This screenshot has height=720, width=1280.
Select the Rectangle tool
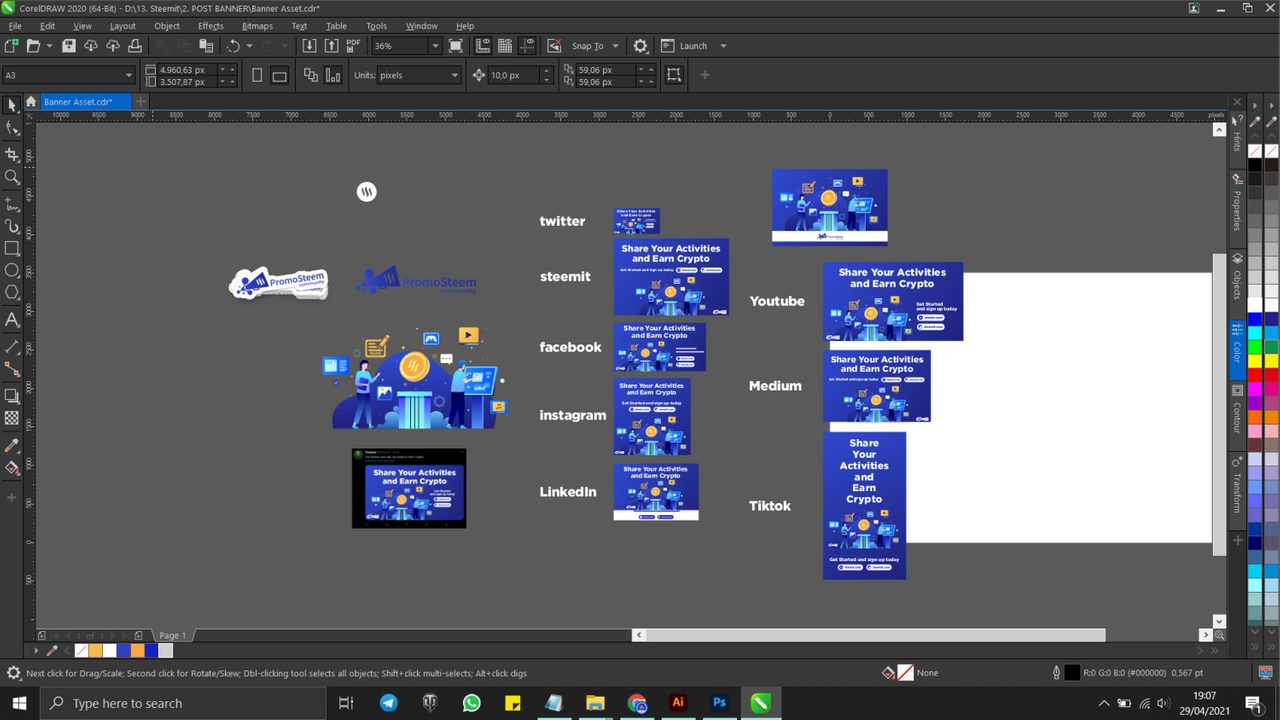pyautogui.click(x=12, y=248)
